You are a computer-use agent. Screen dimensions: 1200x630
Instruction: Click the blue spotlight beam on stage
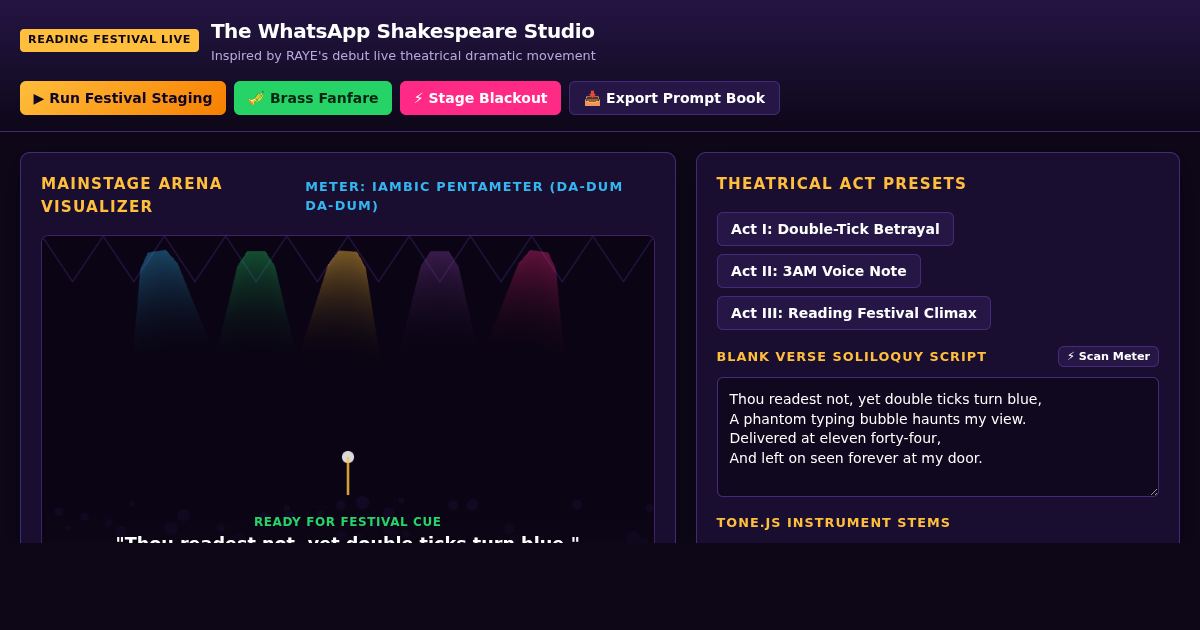tap(166, 302)
